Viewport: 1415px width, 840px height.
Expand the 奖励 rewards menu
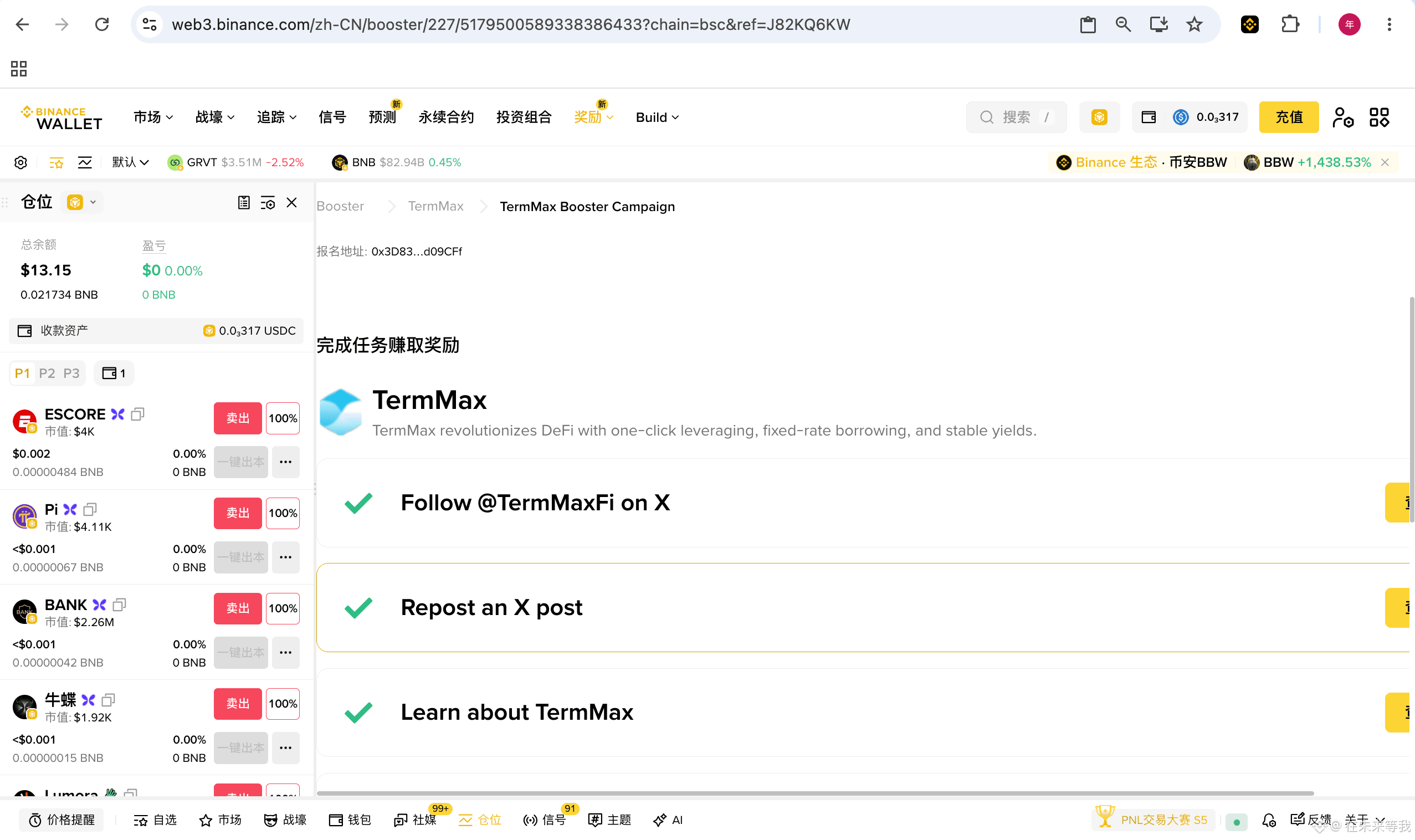click(594, 117)
